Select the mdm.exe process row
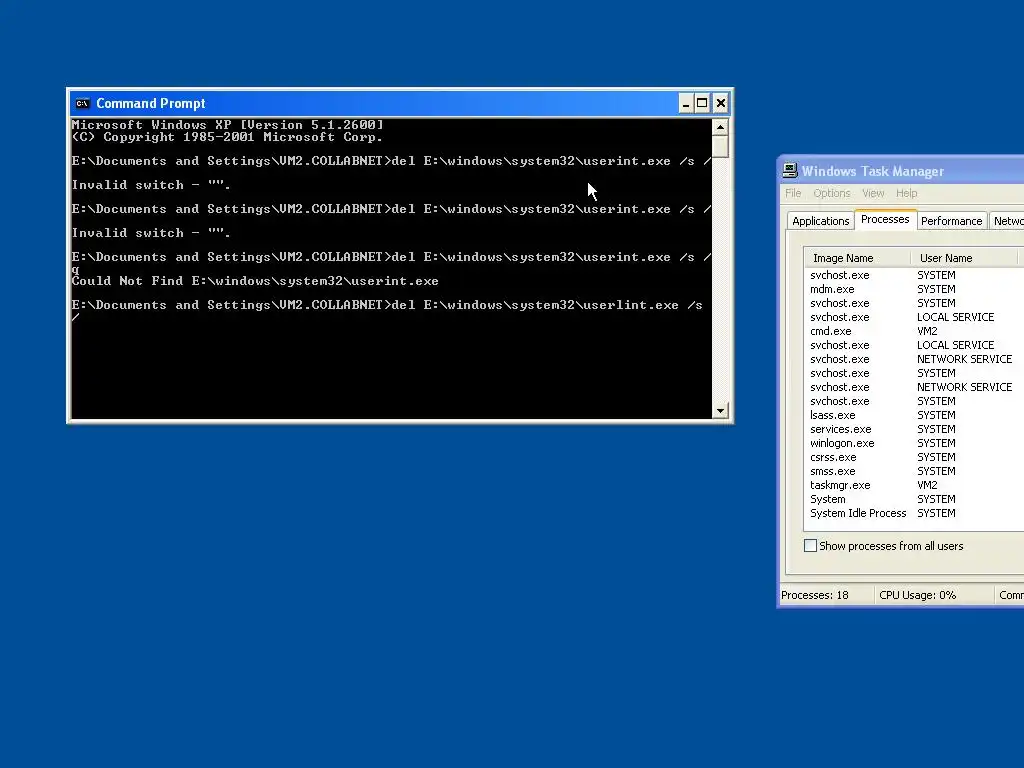 (914, 289)
